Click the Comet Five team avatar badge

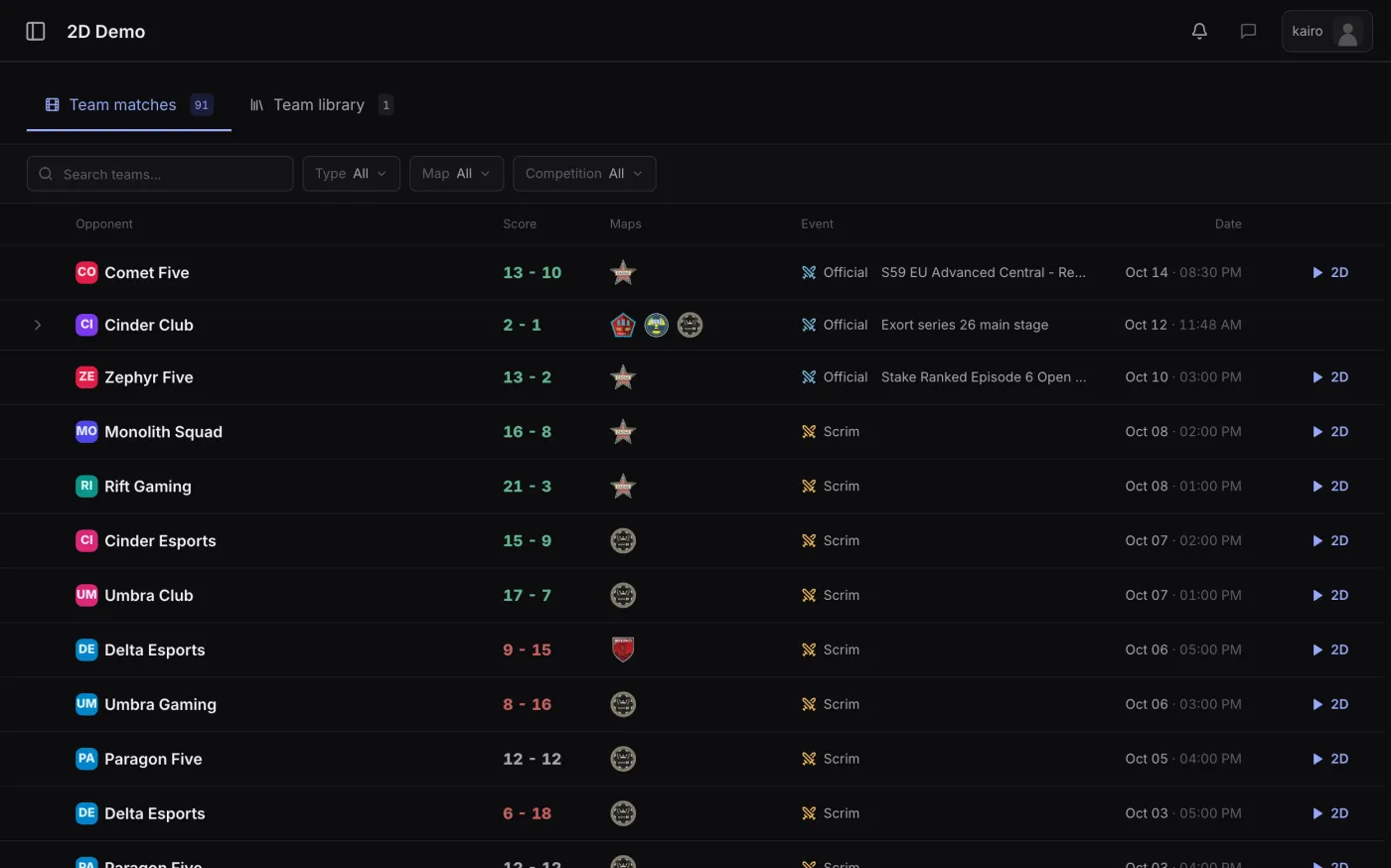click(86, 272)
